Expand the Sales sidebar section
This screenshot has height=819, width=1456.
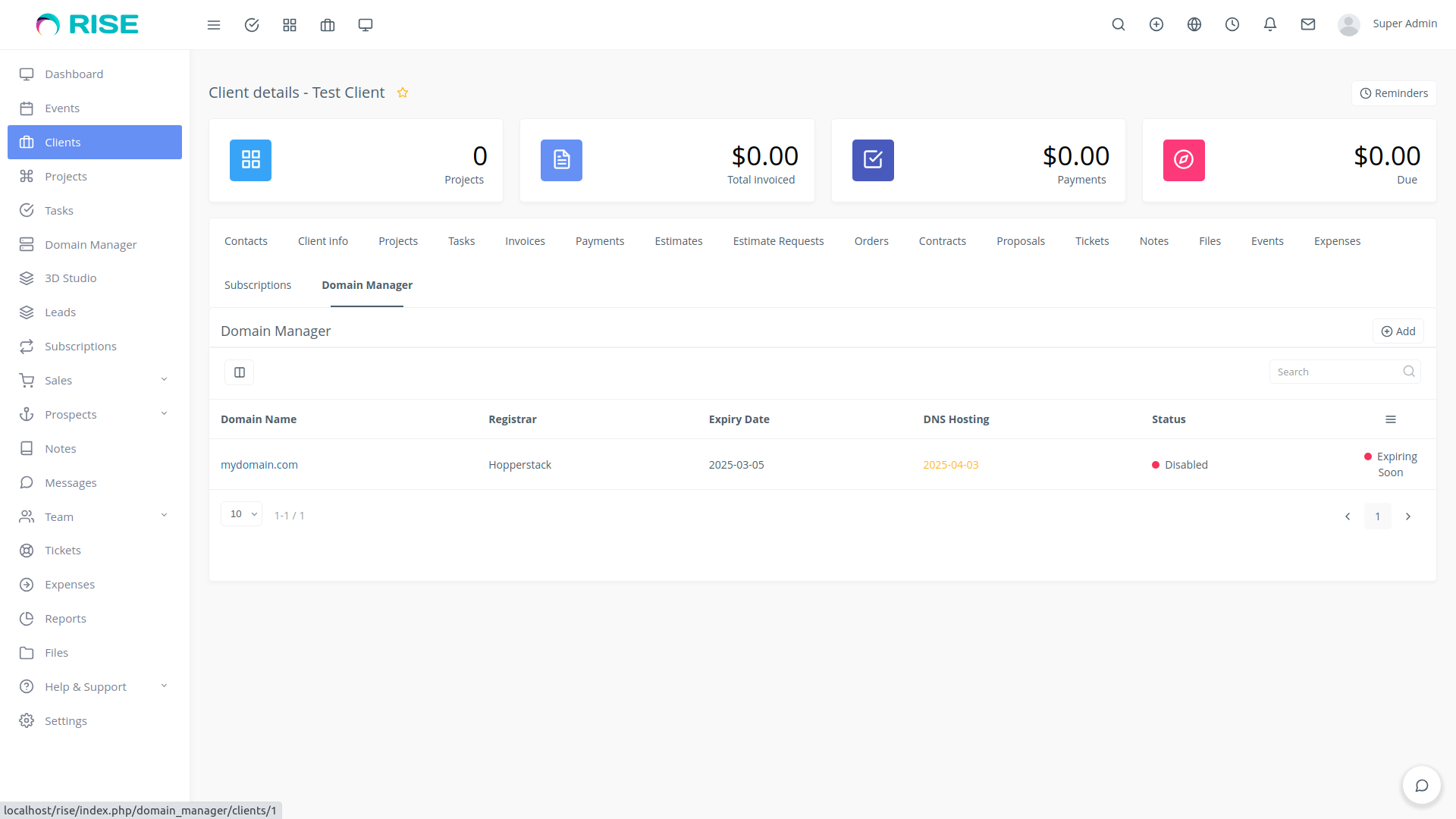tap(58, 380)
